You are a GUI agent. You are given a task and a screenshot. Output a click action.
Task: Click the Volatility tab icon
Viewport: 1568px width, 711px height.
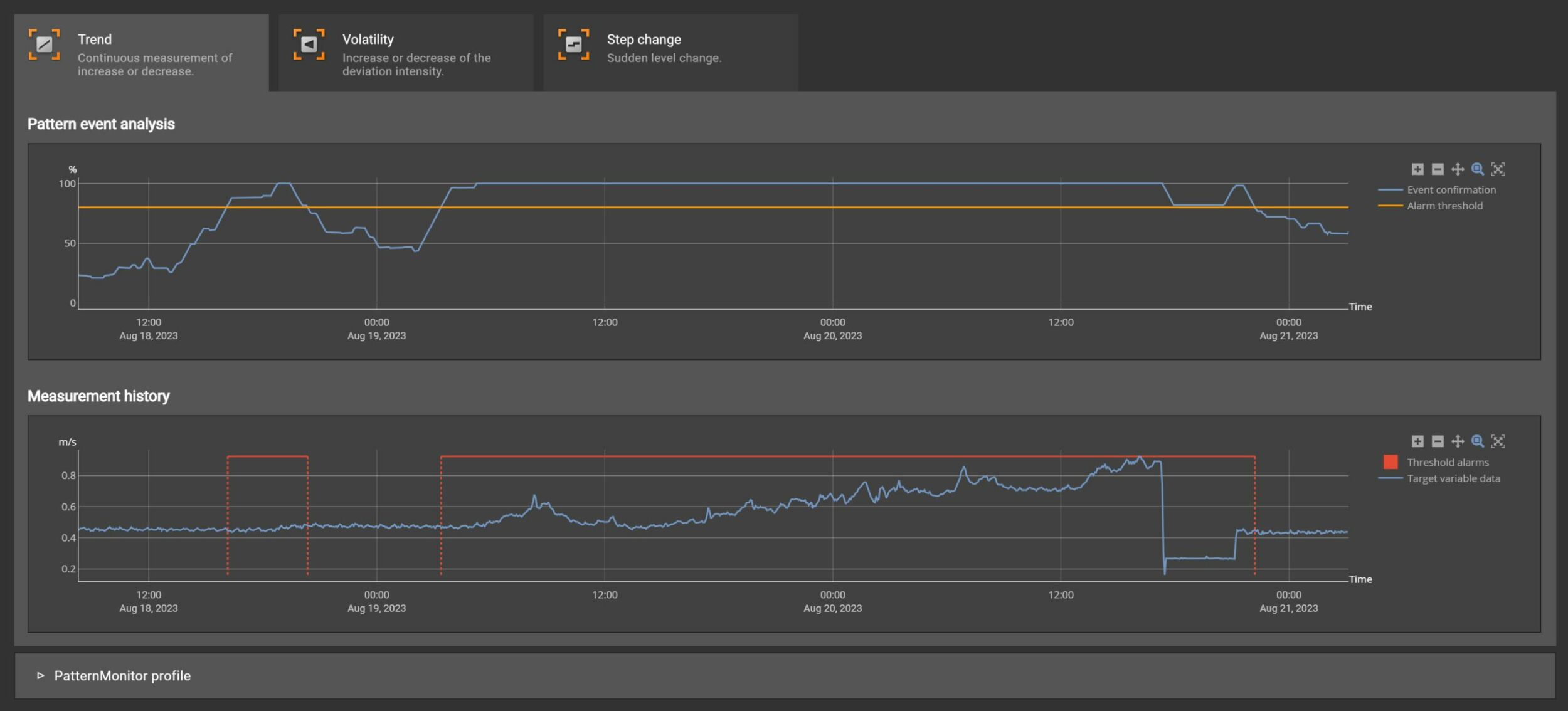coord(309,45)
